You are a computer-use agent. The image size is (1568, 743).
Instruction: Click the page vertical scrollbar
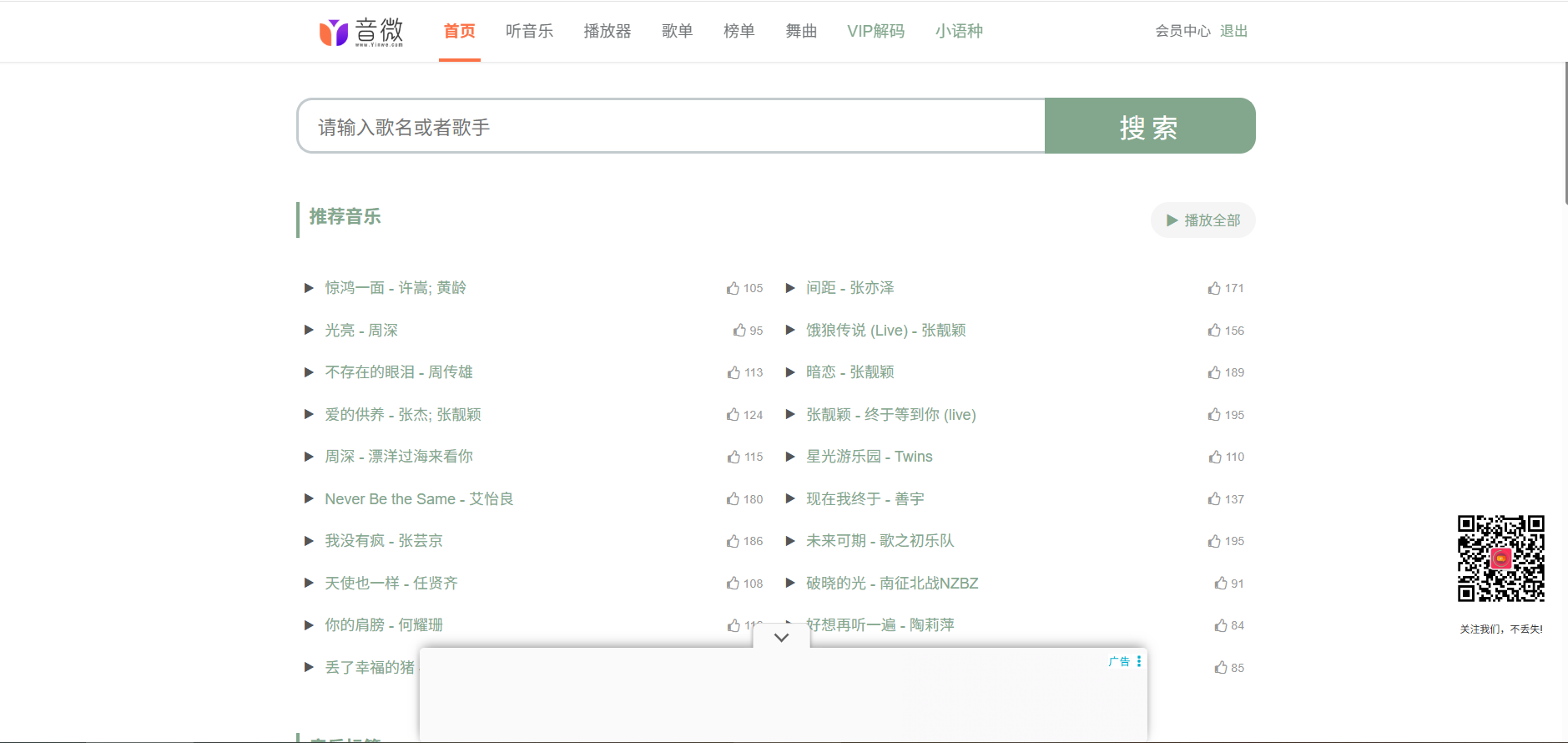pyautogui.click(x=1565, y=134)
